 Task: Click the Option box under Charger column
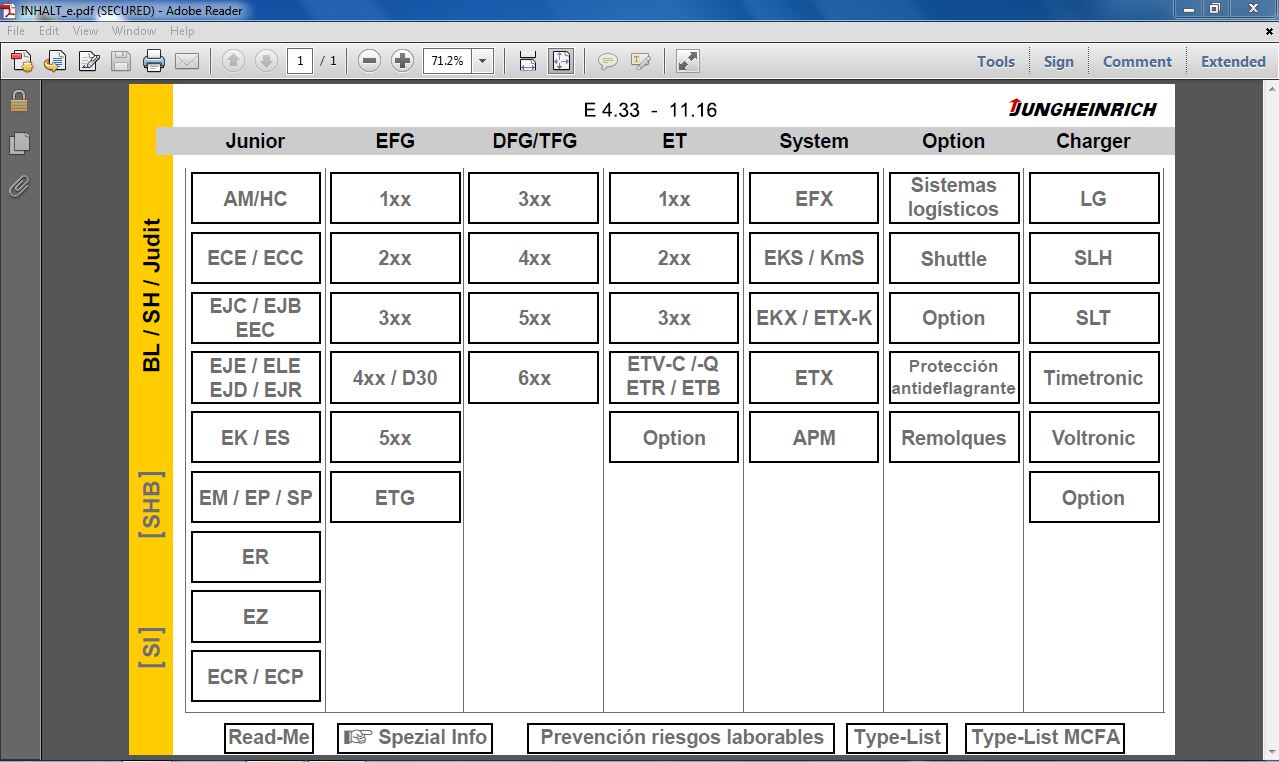click(1094, 497)
